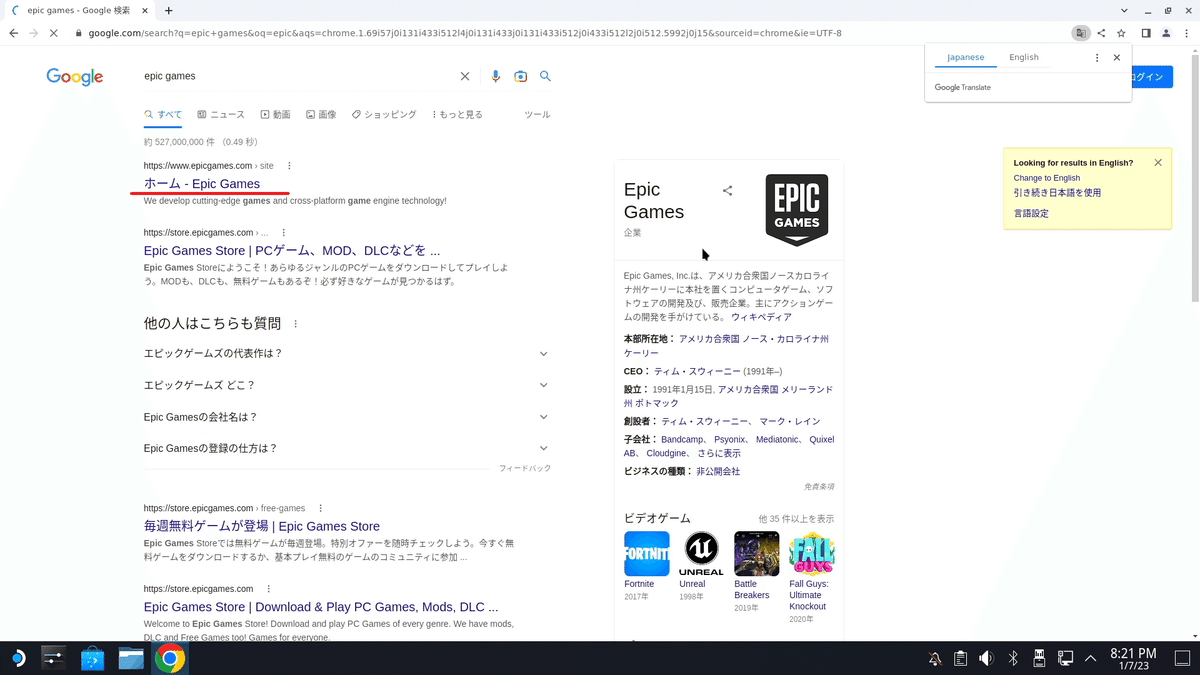Screen dimensions: 1200x675
Task: Click into the Google search input field
Action: (x=295, y=76)
